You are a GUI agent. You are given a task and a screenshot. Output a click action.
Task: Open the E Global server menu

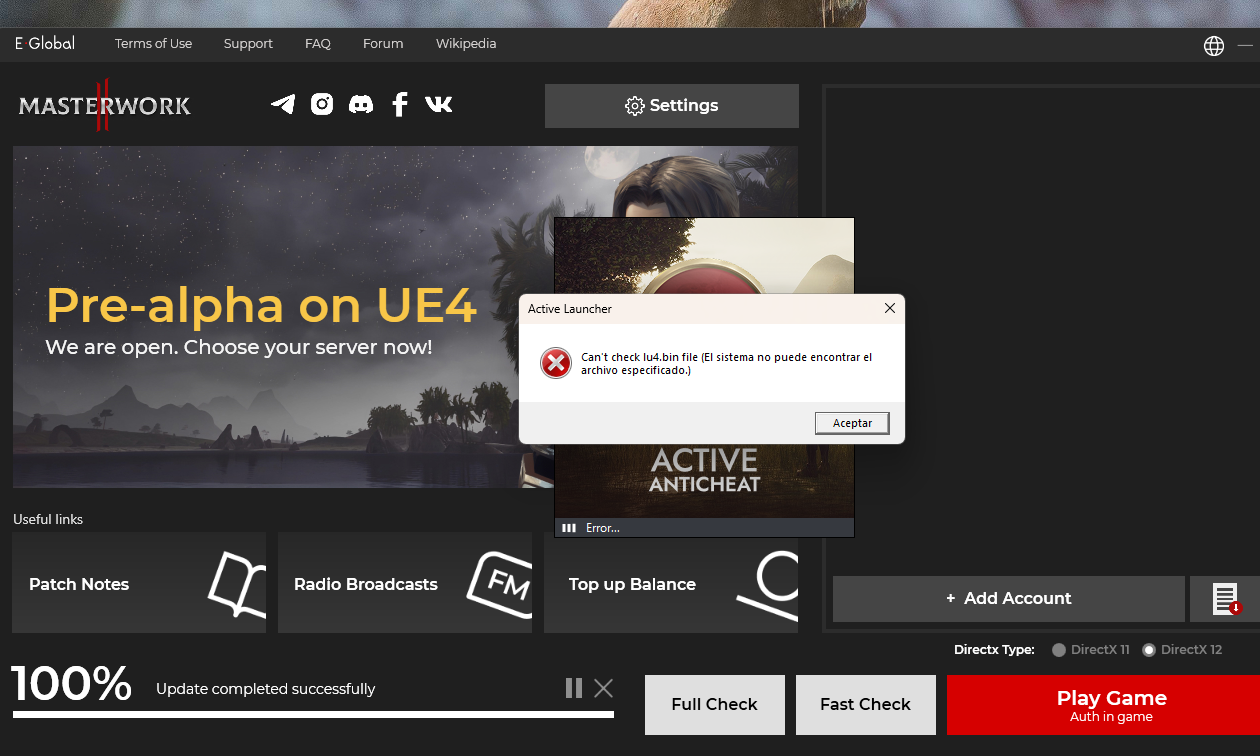pyautogui.click(x=45, y=44)
